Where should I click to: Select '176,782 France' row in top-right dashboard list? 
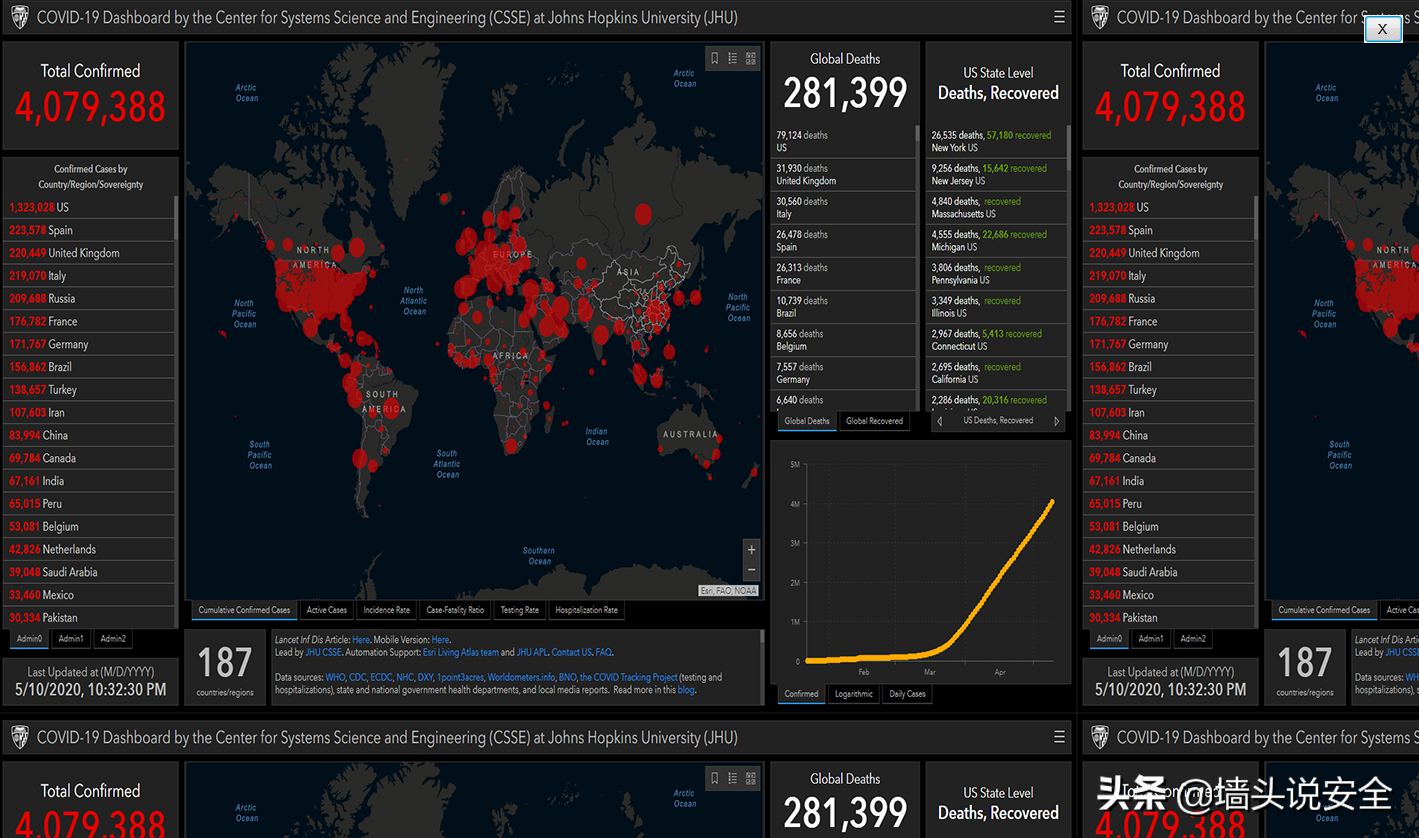click(1169, 322)
